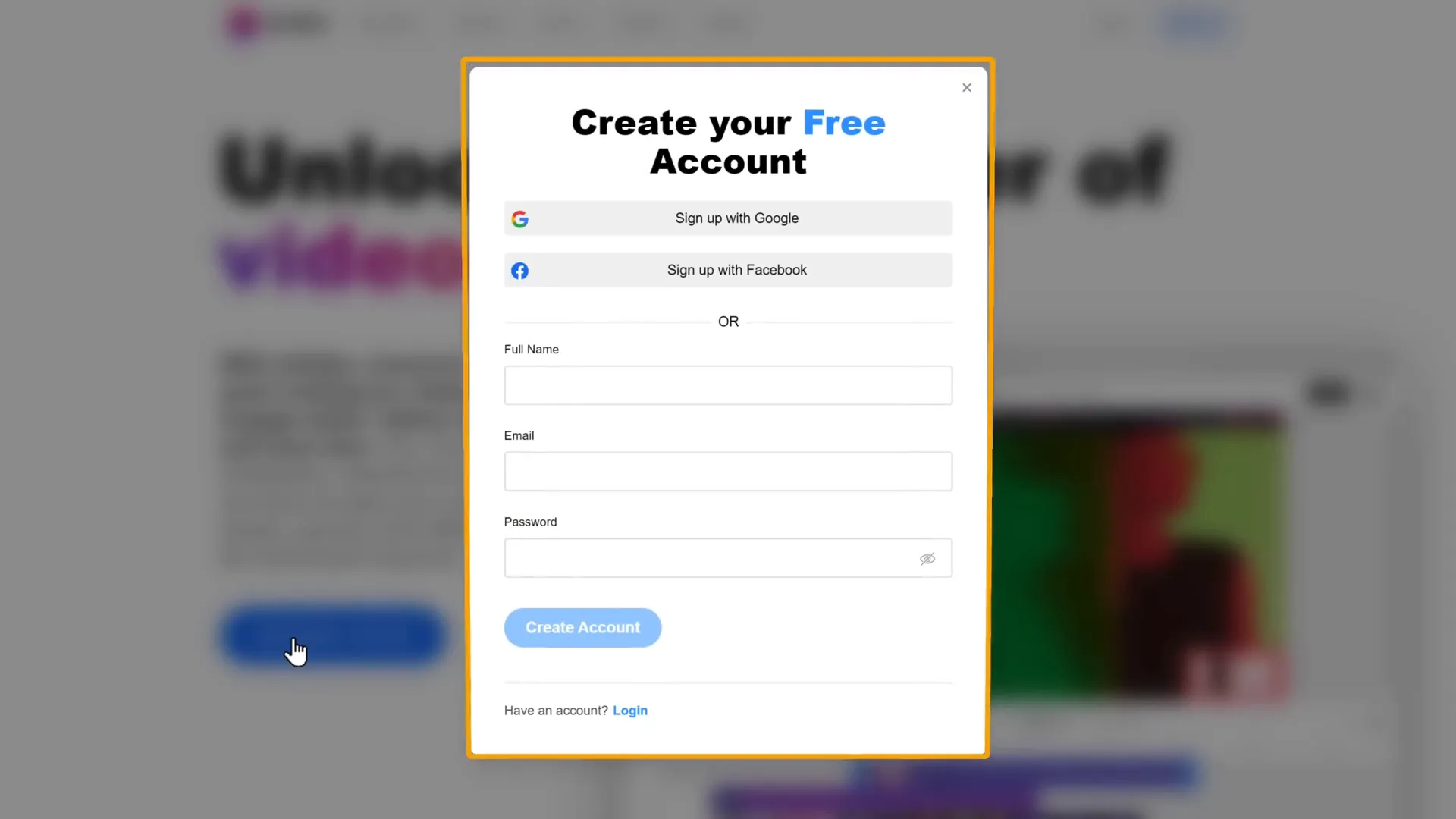Click the Facebook F logo icon

(520, 270)
